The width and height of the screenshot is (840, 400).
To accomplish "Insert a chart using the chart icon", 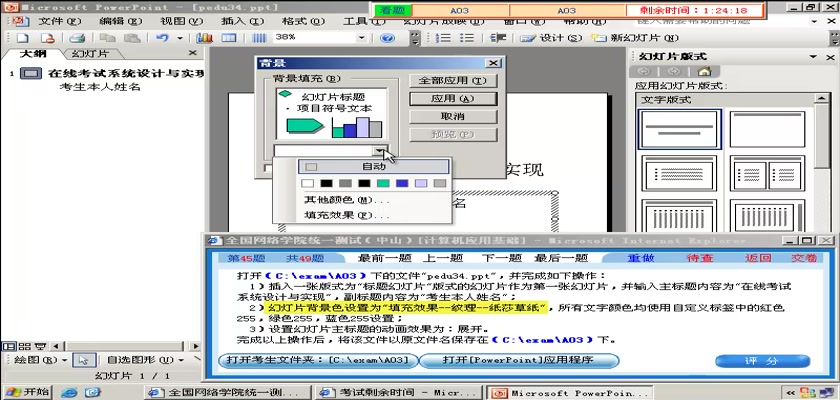I will click(x=205, y=38).
